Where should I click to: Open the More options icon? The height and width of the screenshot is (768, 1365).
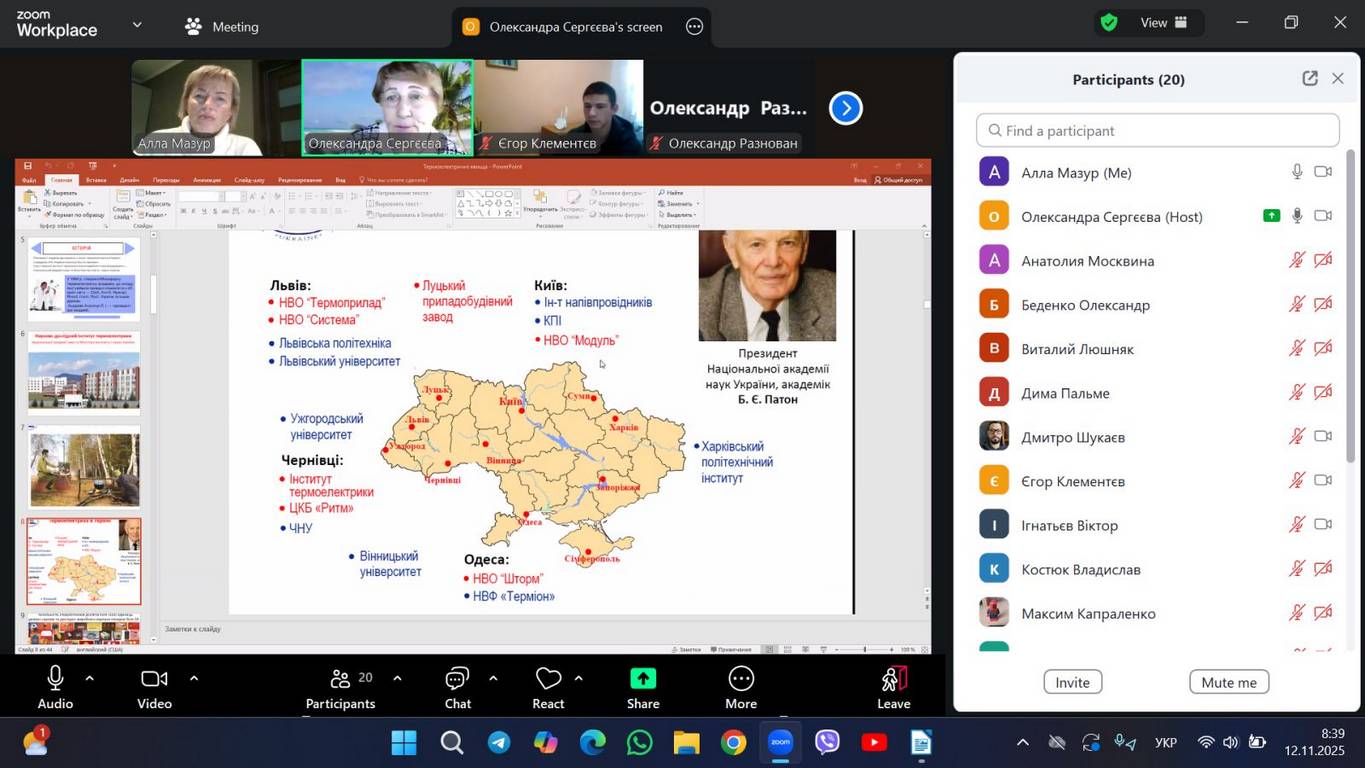741,680
